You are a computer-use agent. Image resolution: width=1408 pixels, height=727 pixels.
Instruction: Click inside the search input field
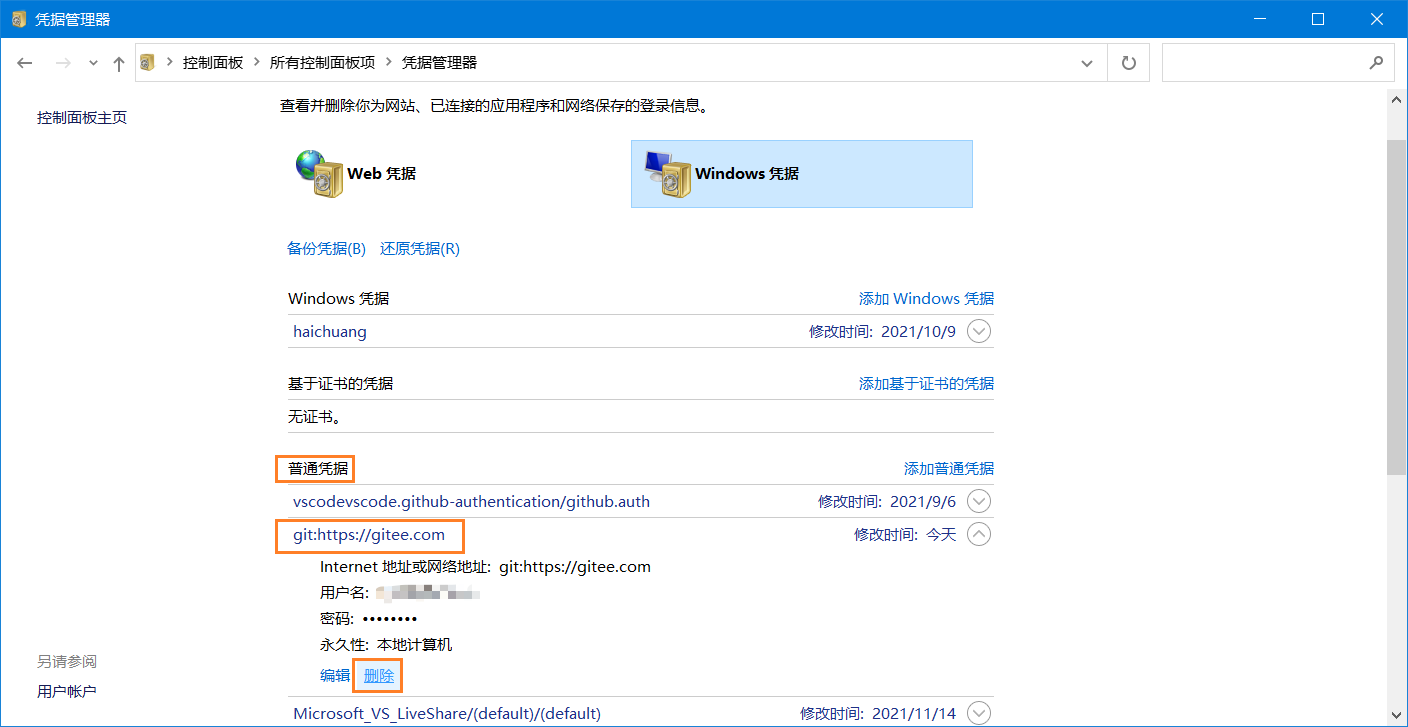[1270, 62]
